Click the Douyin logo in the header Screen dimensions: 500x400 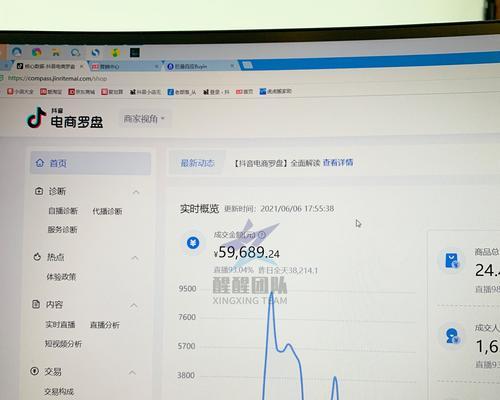tap(36, 117)
